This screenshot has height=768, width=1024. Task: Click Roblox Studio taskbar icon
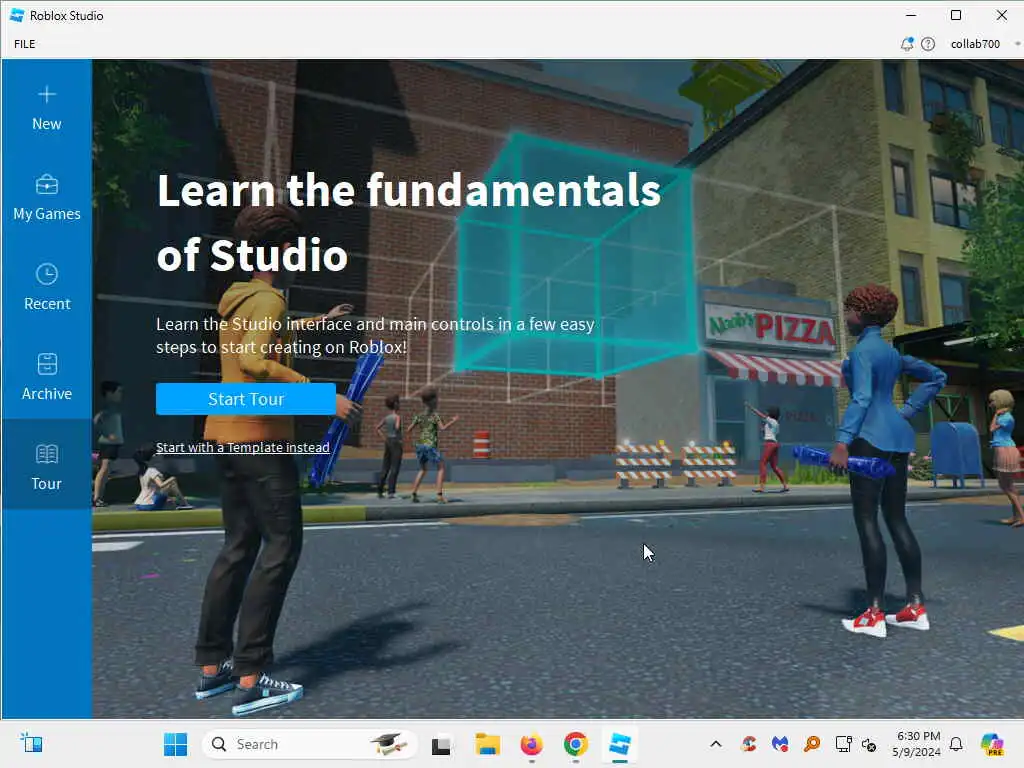620,744
